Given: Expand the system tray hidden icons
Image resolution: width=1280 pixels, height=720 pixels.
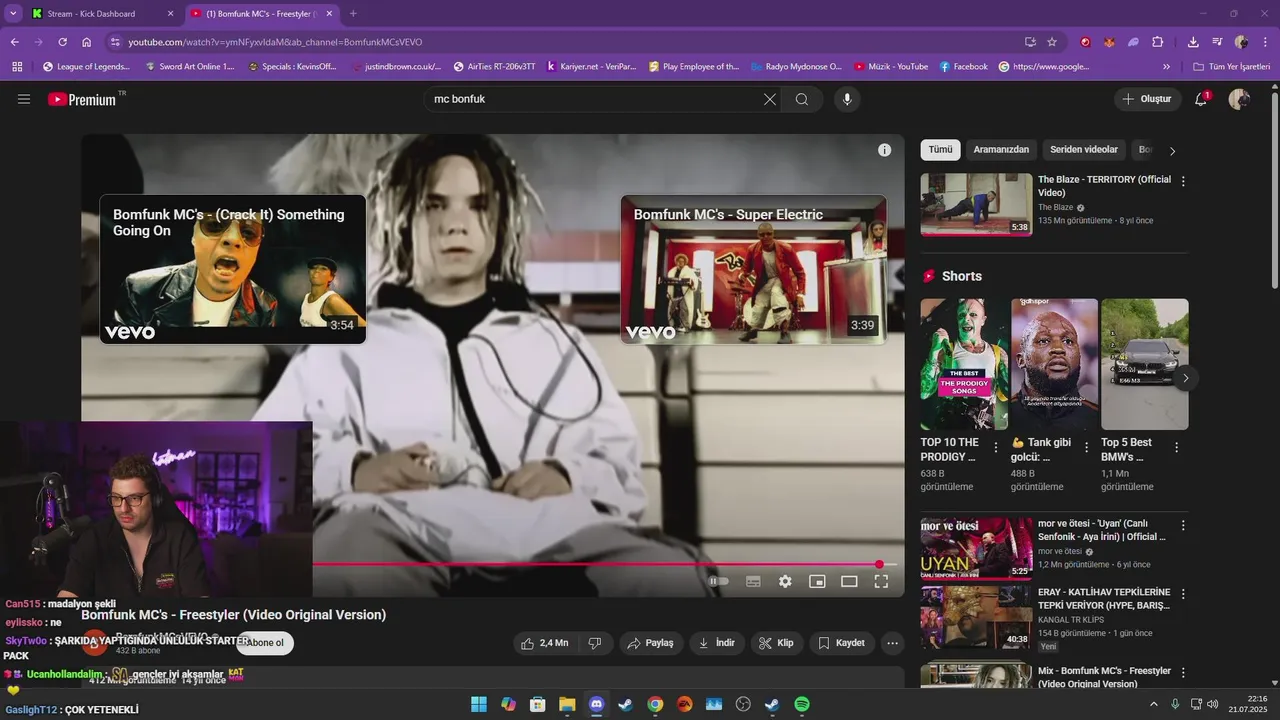Looking at the screenshot, I should coord(1153,704).
